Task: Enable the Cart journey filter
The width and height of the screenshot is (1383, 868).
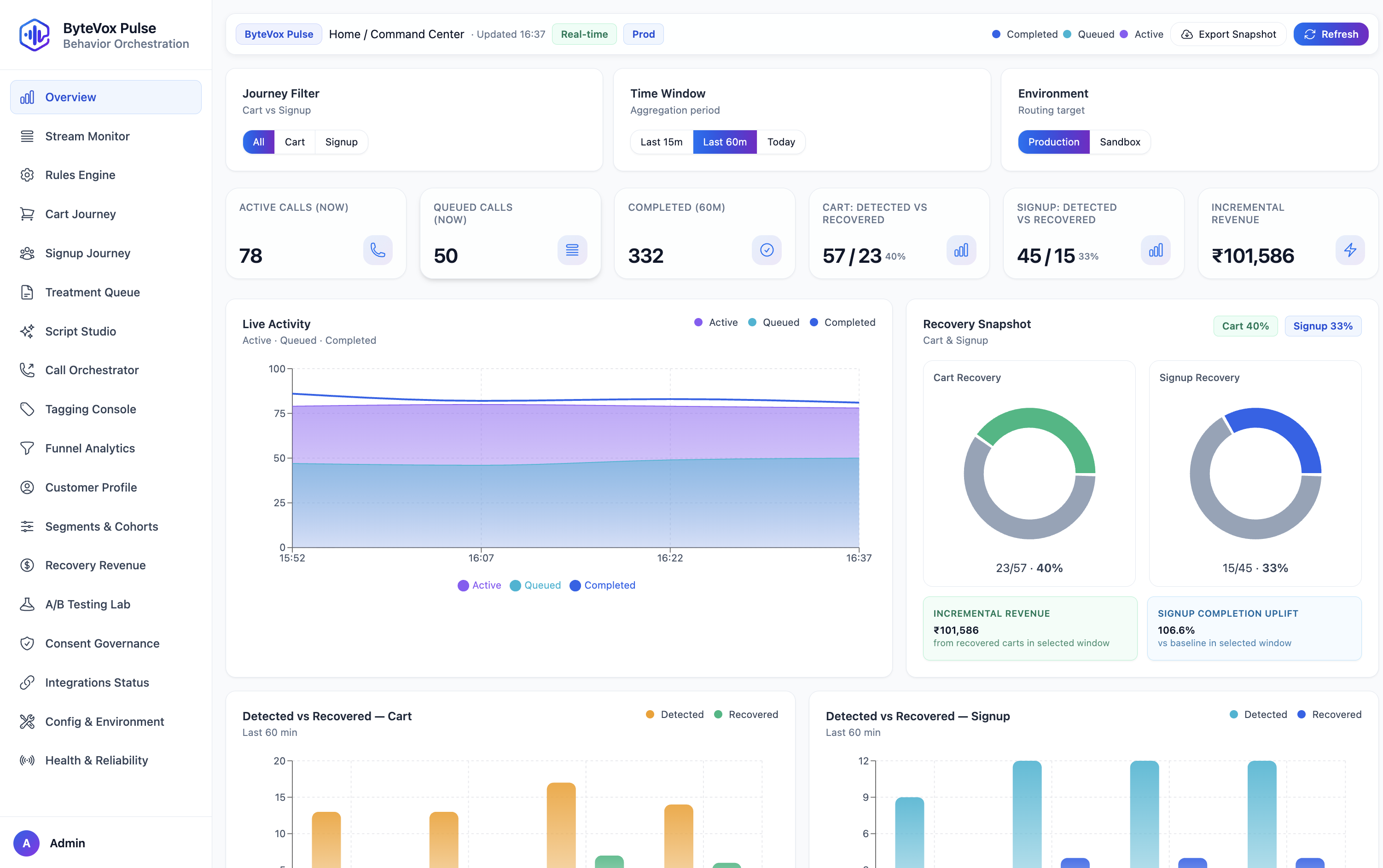Action: (295, 142)
